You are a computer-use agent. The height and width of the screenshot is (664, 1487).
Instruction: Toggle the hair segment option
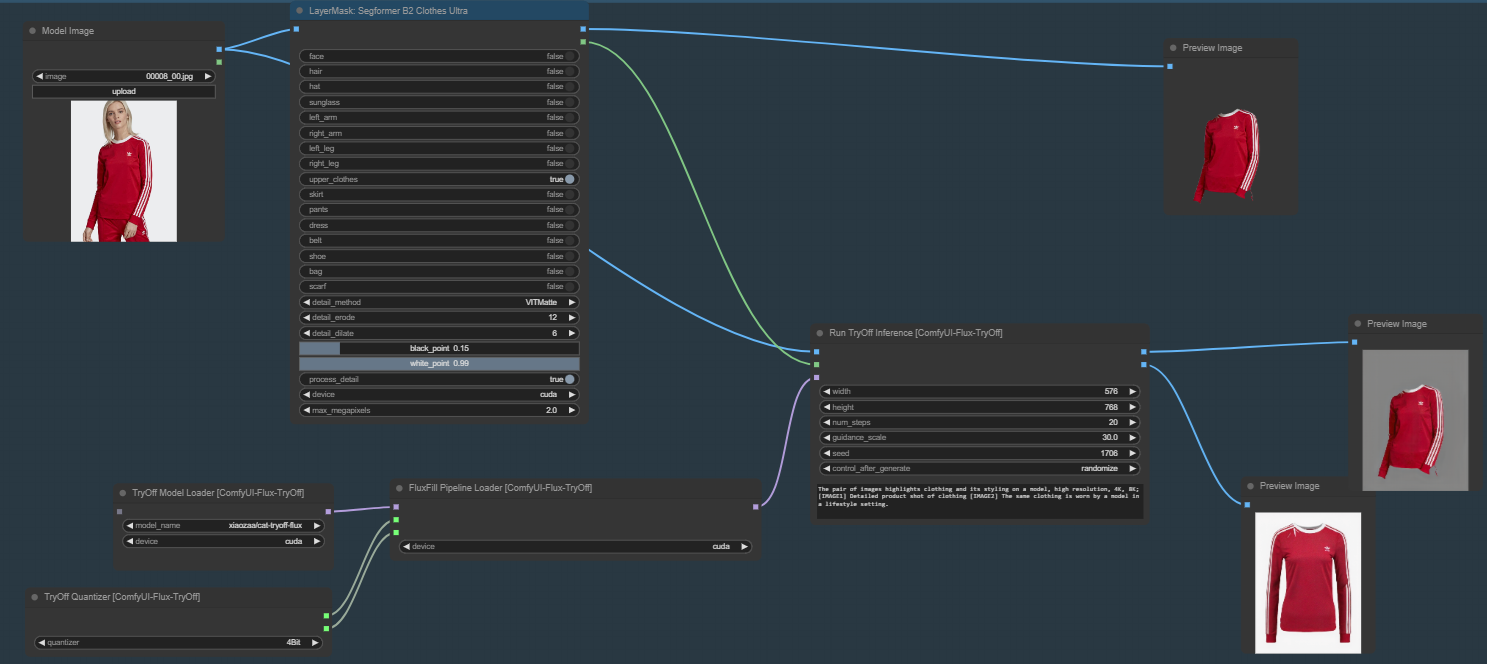tap(439, 71)
